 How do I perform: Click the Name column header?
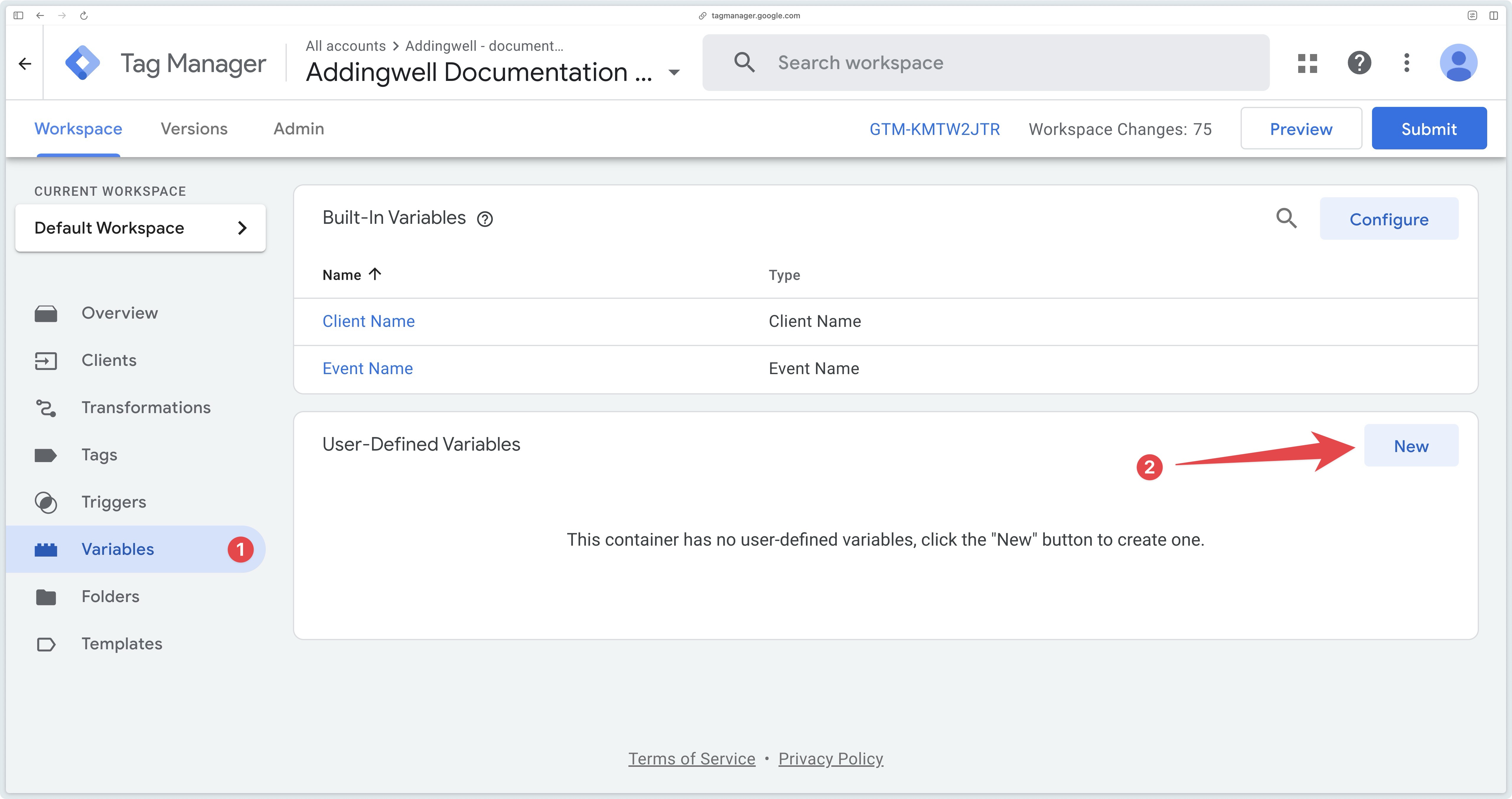342,275
